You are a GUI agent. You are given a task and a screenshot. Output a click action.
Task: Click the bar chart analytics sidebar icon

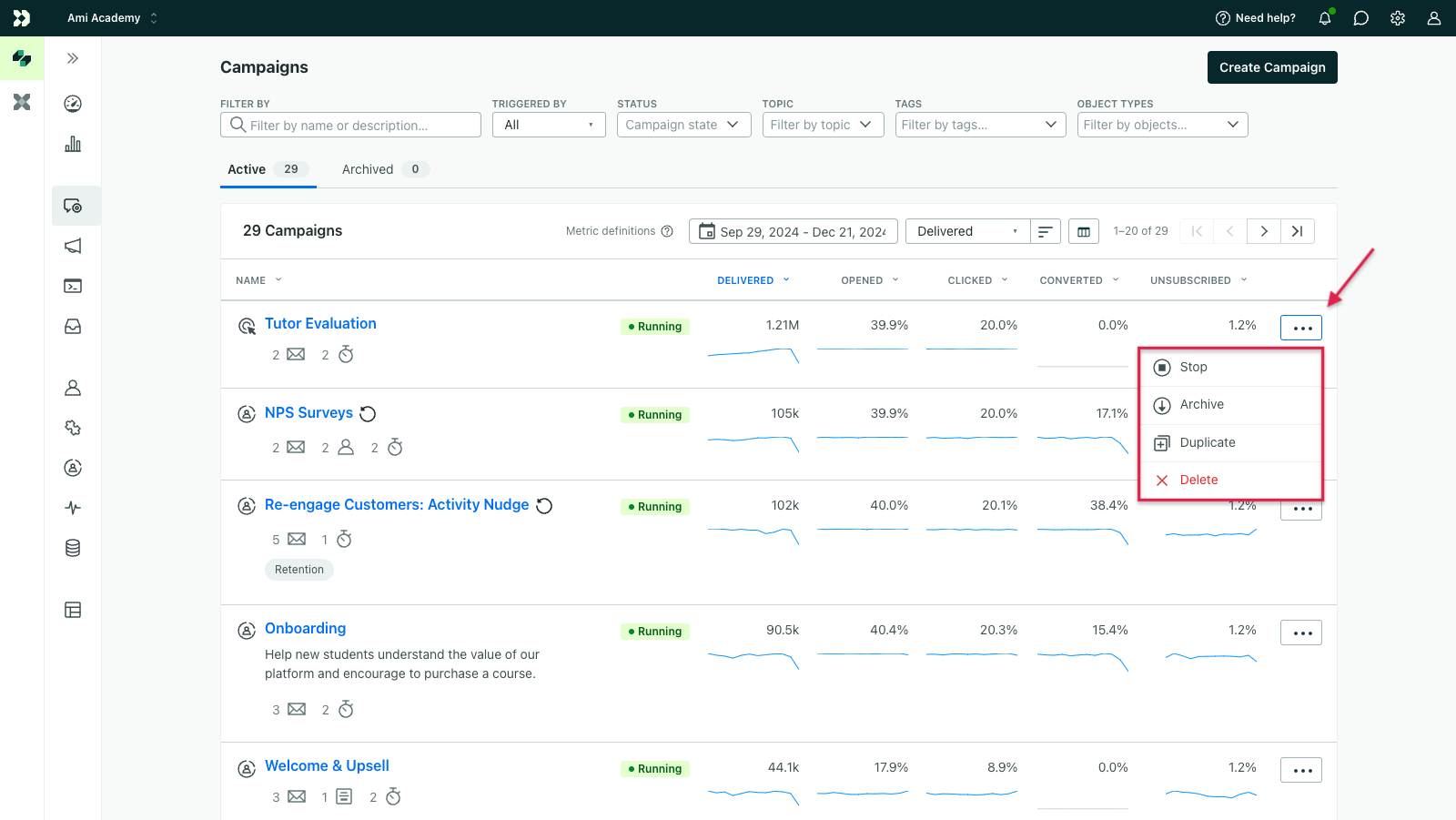[73, 144]
